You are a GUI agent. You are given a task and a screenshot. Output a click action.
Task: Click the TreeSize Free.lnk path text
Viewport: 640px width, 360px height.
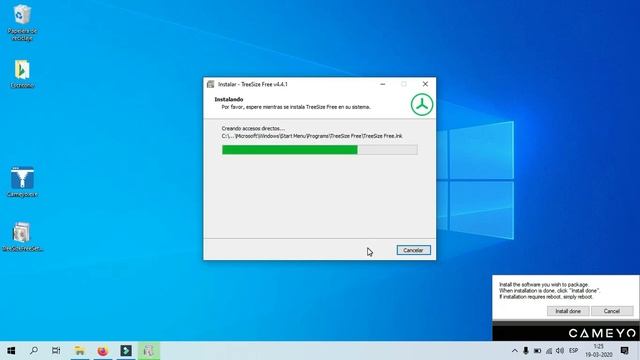[312, 136]
